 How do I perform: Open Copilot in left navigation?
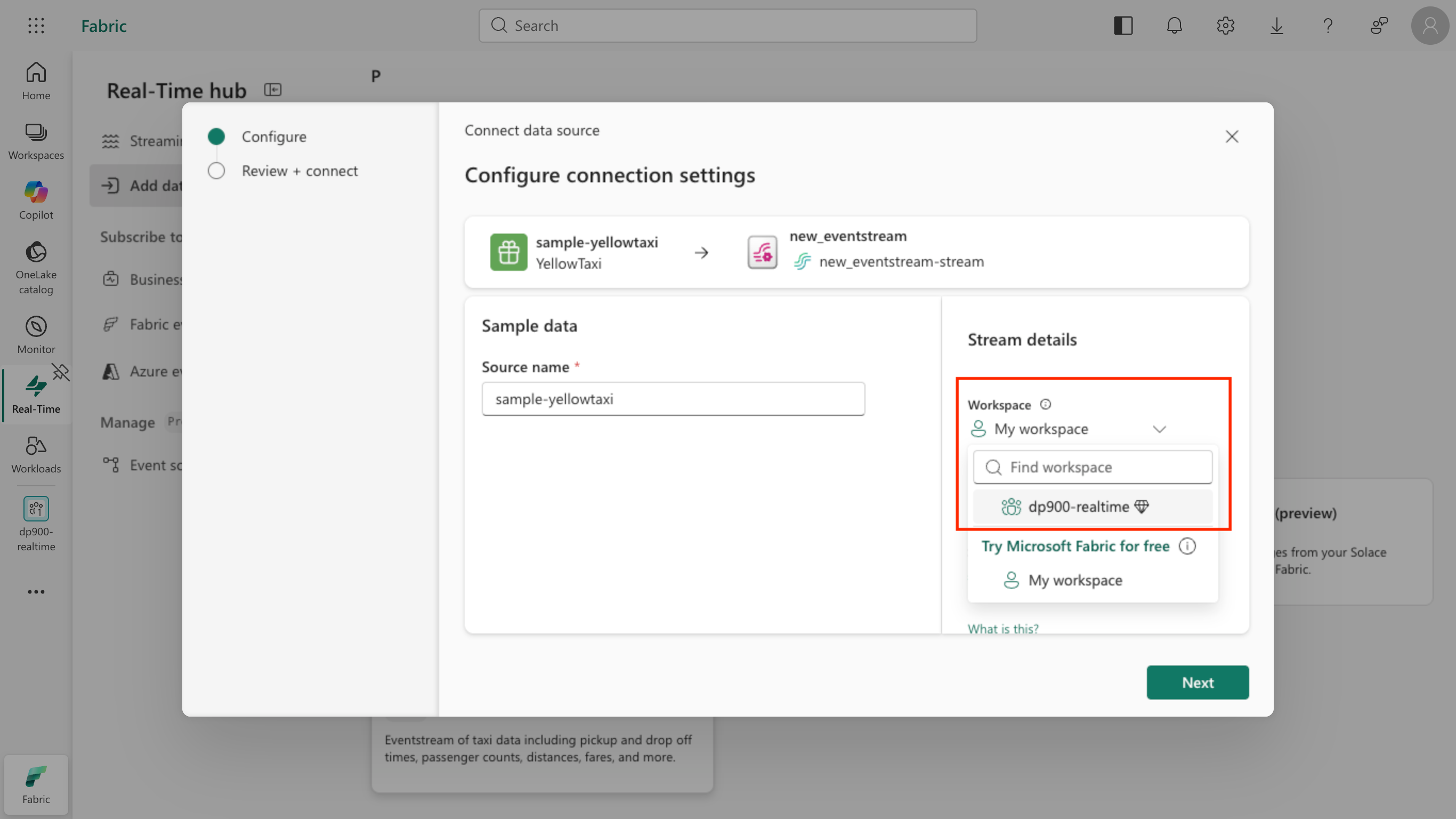coord(36,200)
